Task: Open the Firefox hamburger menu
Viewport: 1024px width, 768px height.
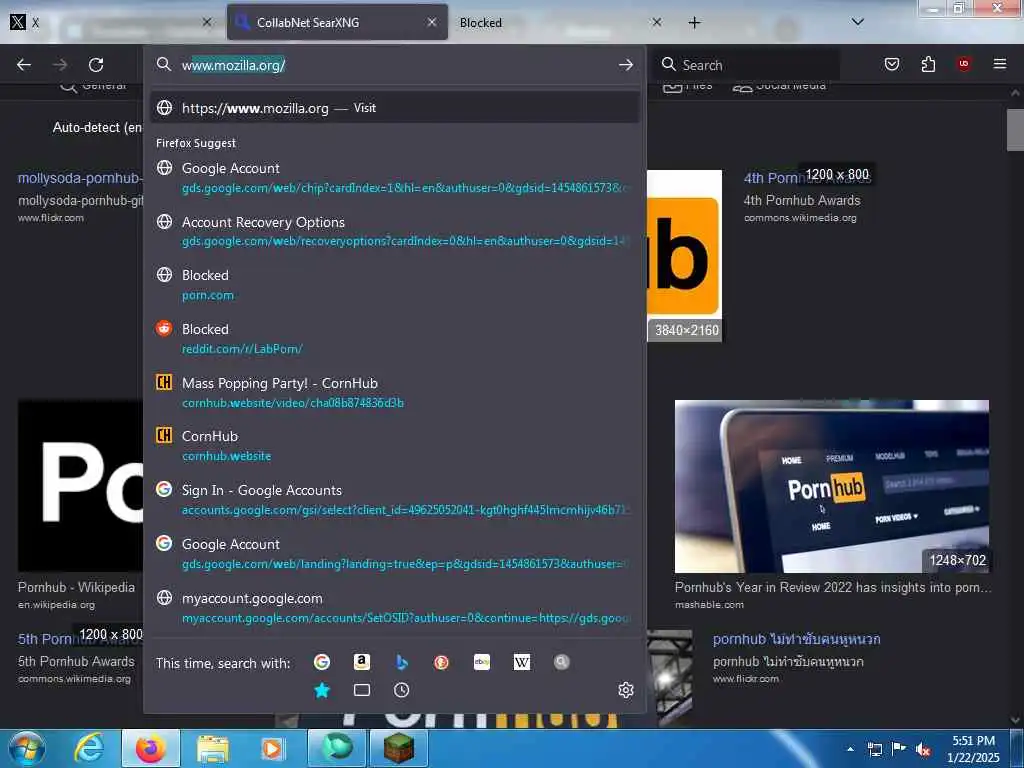Action: pos(1000,64)
